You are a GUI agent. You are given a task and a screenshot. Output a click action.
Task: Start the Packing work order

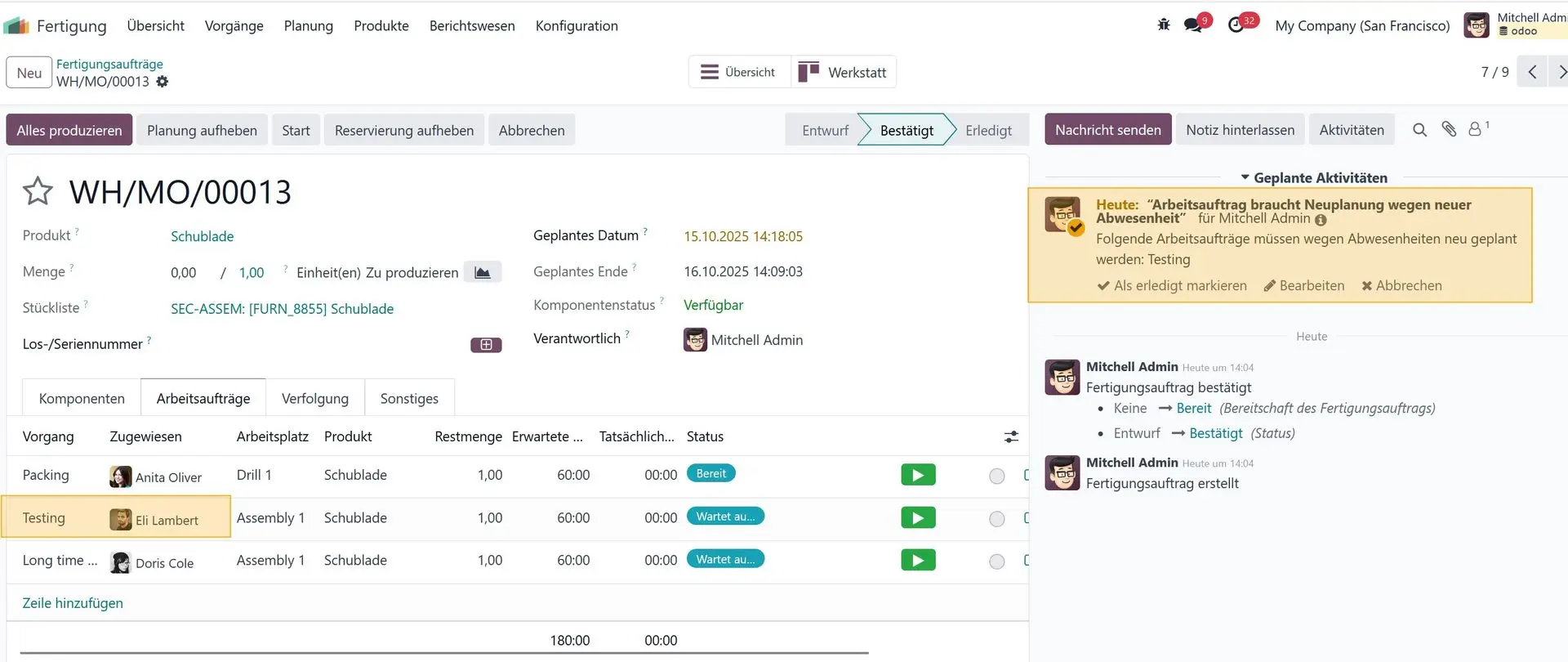tap(918, 475)
